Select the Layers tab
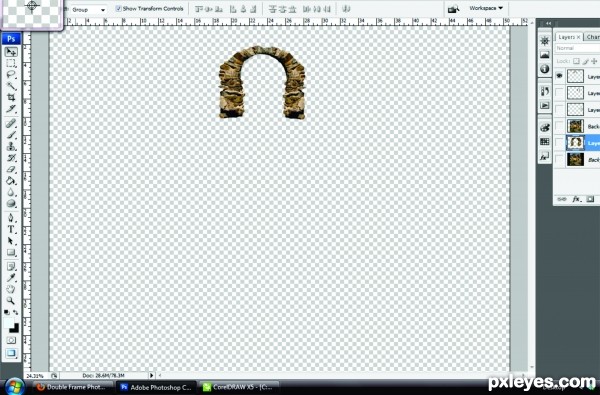The height and width of the screenshot is (395, 600). pos(569,37)
